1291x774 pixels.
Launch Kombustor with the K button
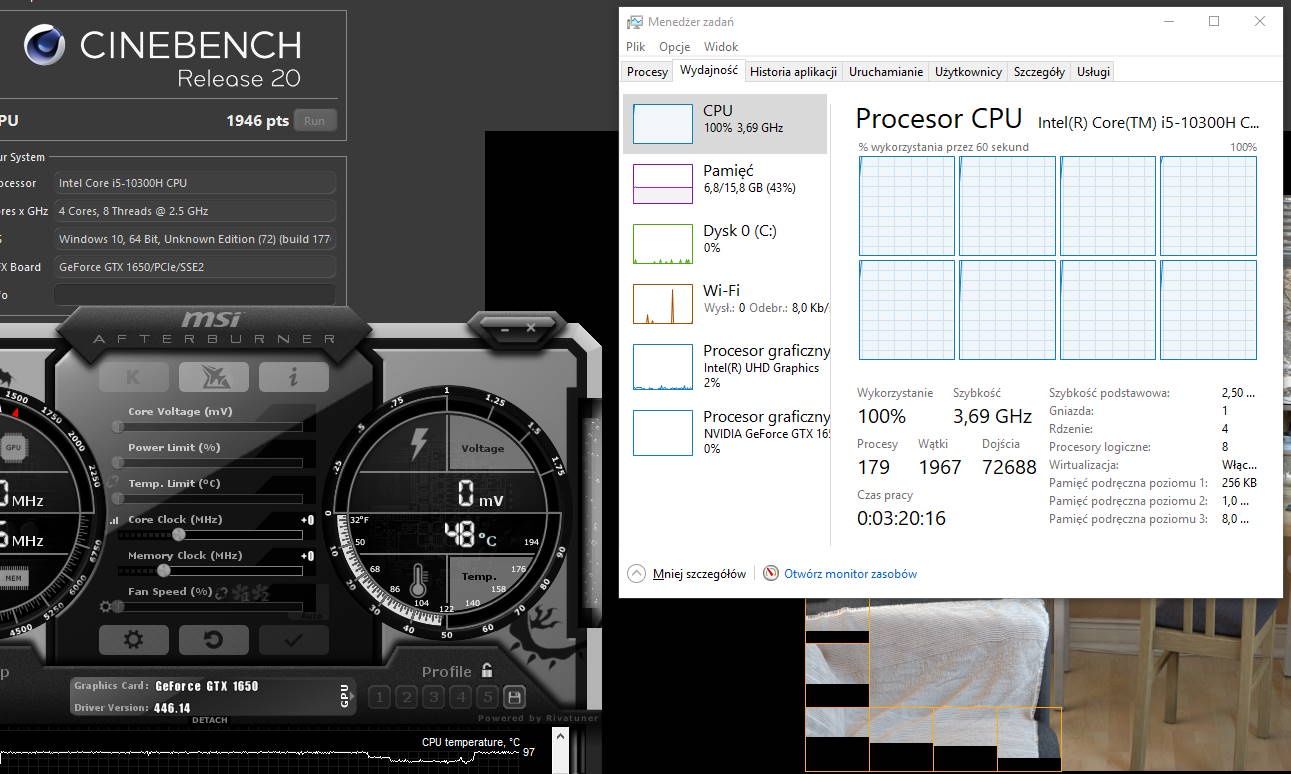click(x=133, y=377)
